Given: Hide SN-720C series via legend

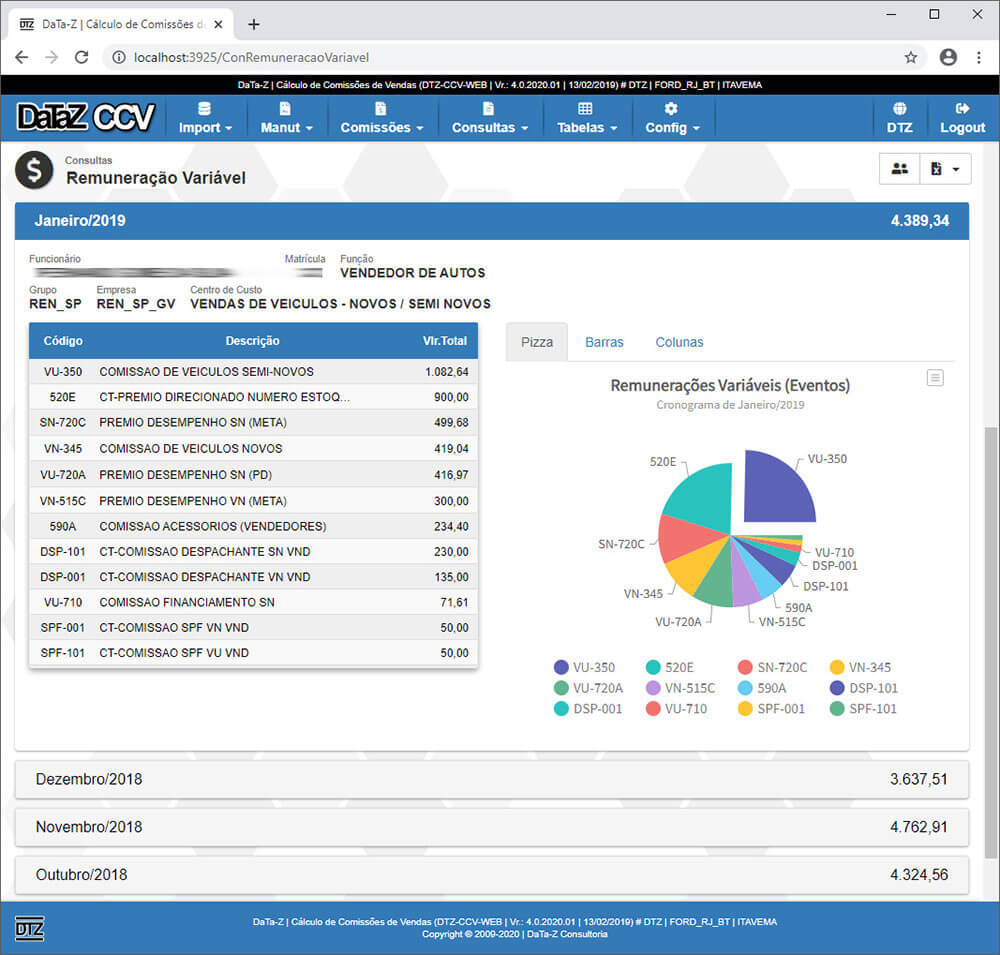Looking at the screenshot, I should coord(777,667).
